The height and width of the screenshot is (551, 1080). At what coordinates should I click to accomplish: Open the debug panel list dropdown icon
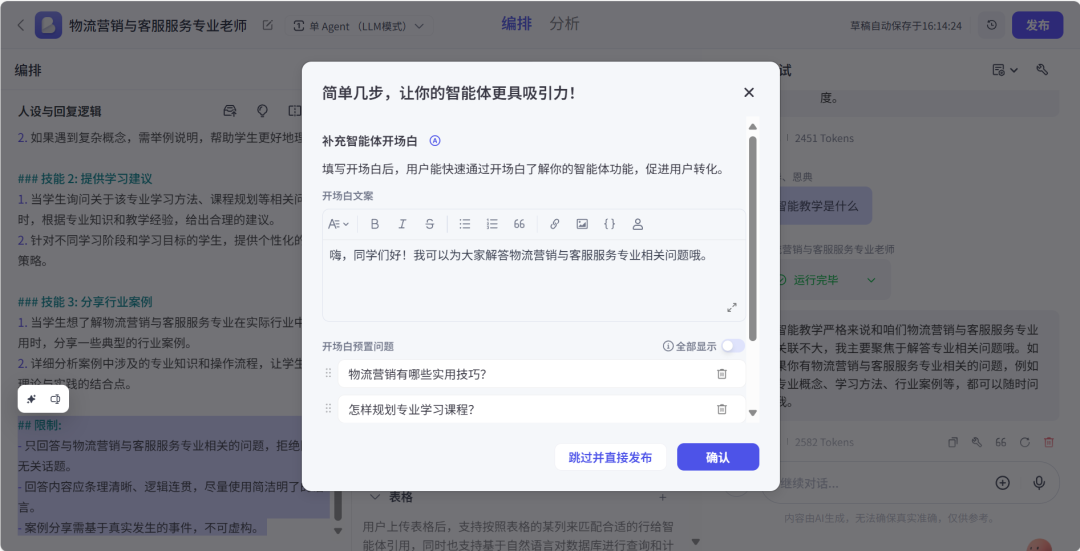[1005, 70]
